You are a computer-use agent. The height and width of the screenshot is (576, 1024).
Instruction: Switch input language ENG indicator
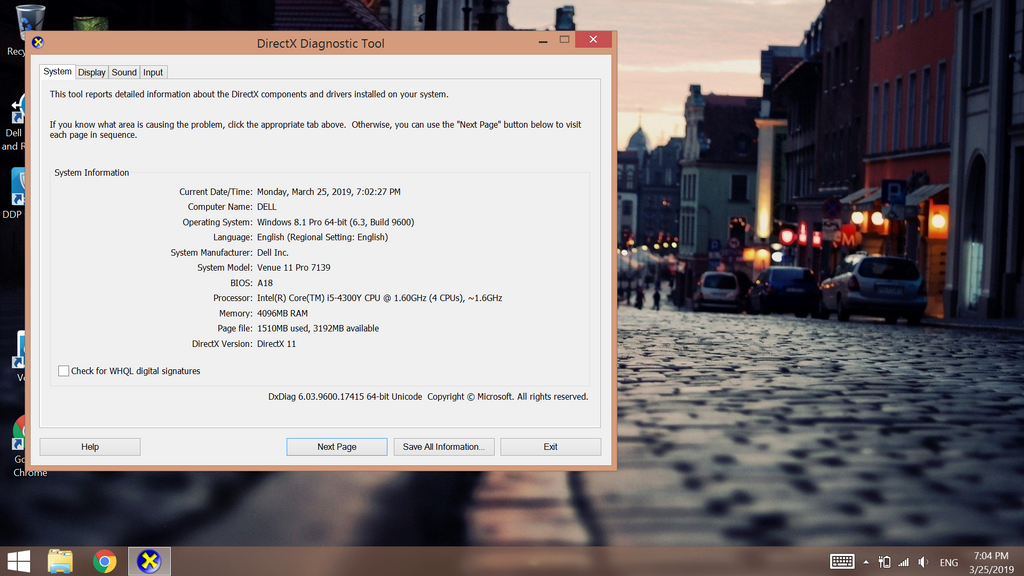coord(949,562)
